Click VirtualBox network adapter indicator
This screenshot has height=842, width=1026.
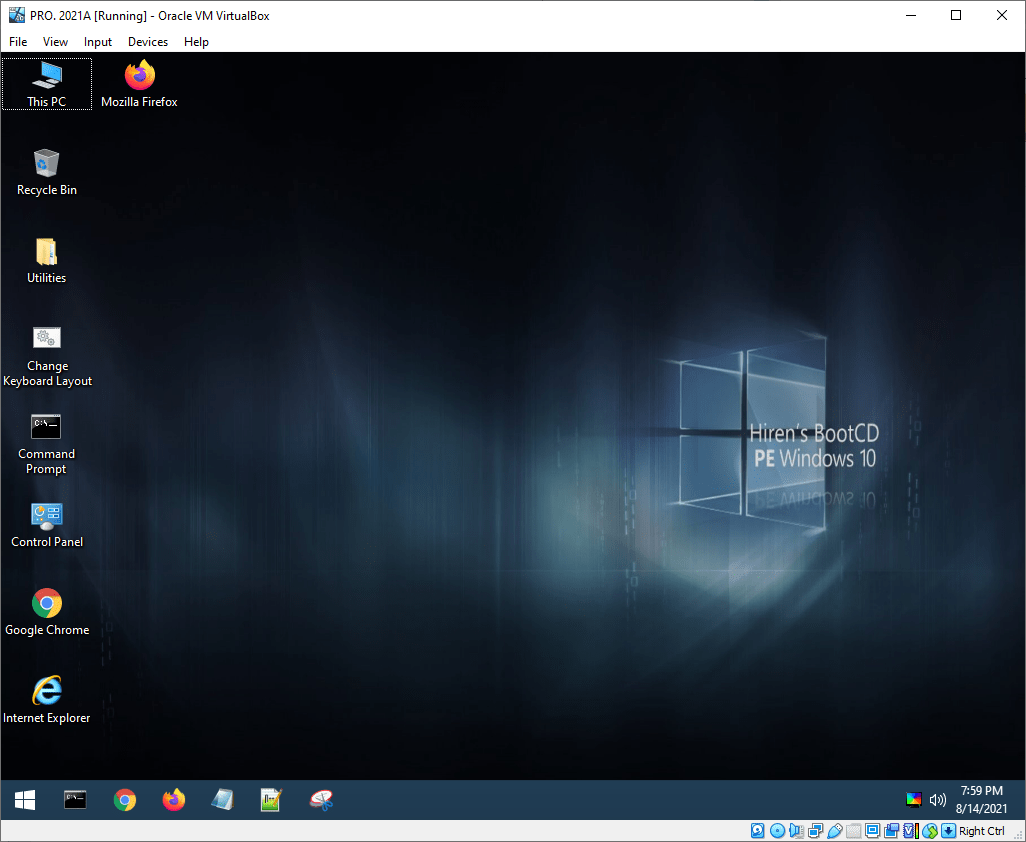(x=815, y=831)
